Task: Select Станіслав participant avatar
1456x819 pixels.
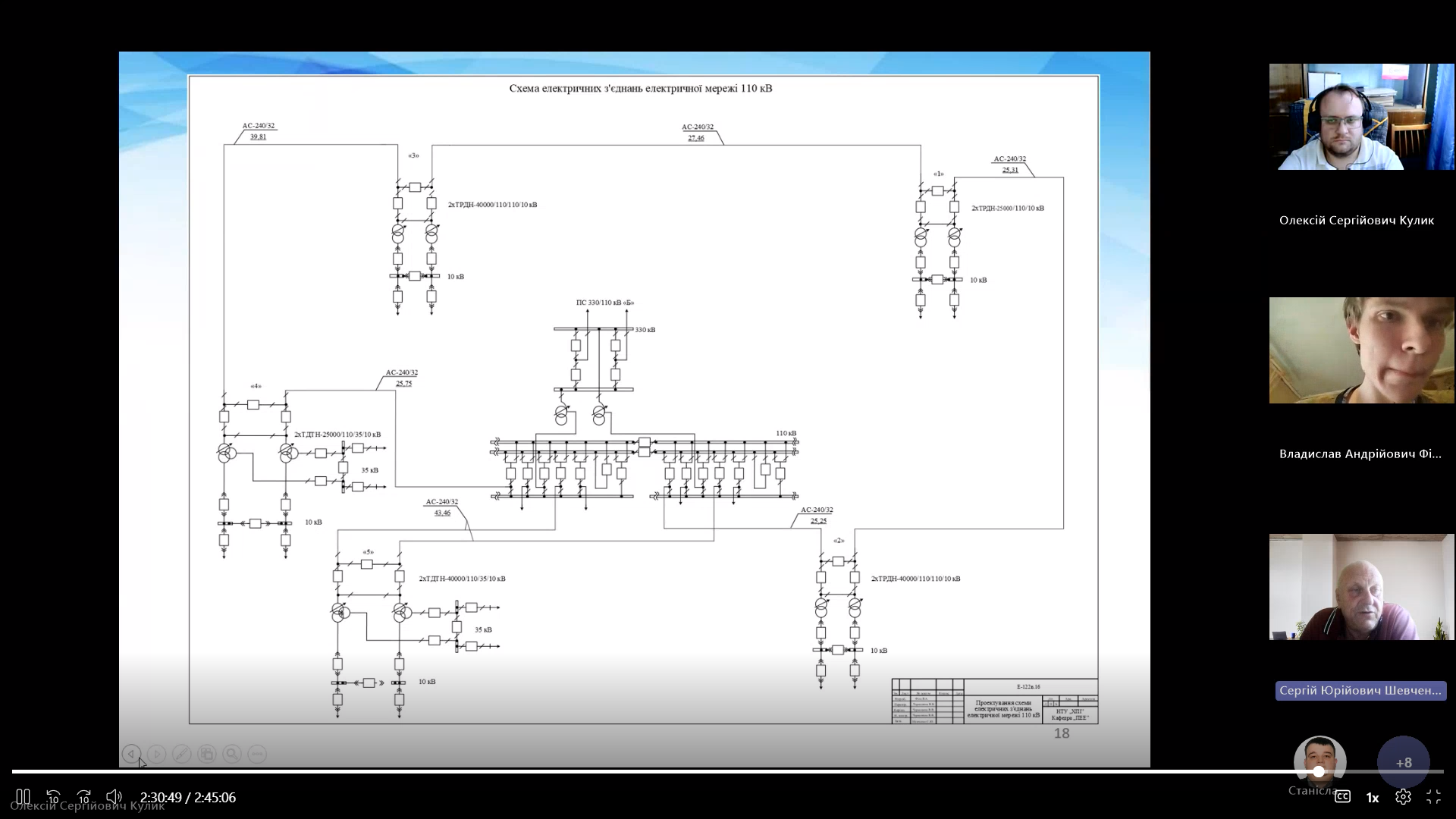Action: pos(1319,761)
